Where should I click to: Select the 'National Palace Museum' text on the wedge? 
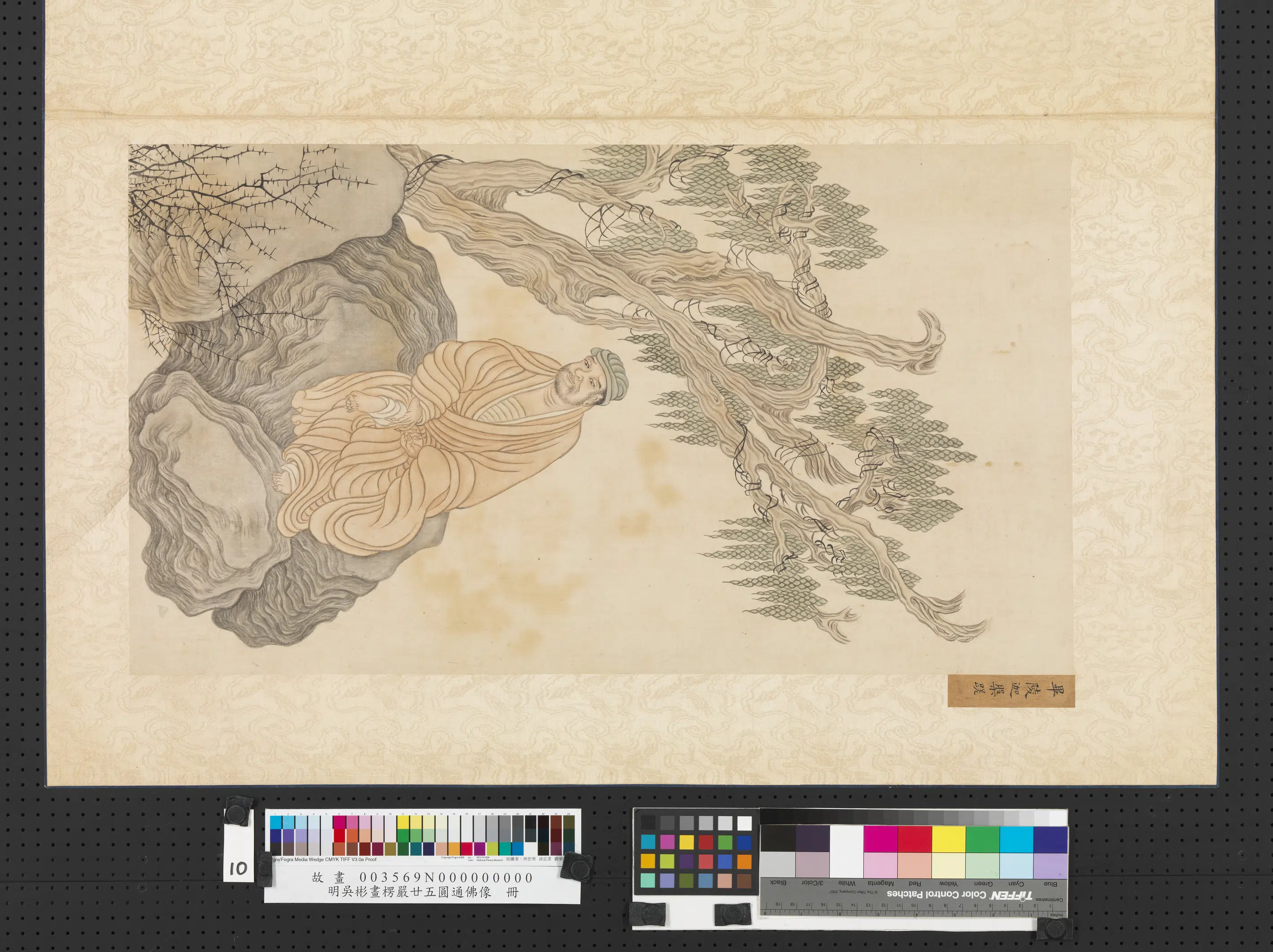[490, 860]
